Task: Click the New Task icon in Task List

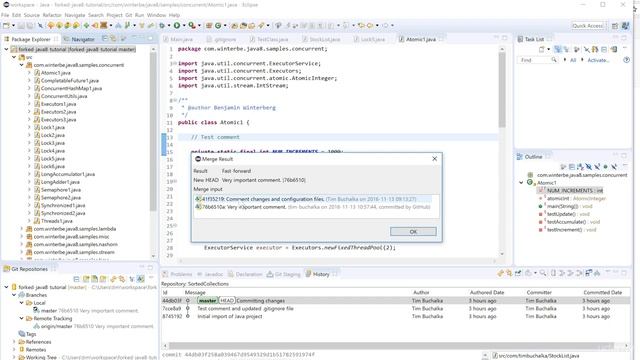Action: [x=541, y=49]
